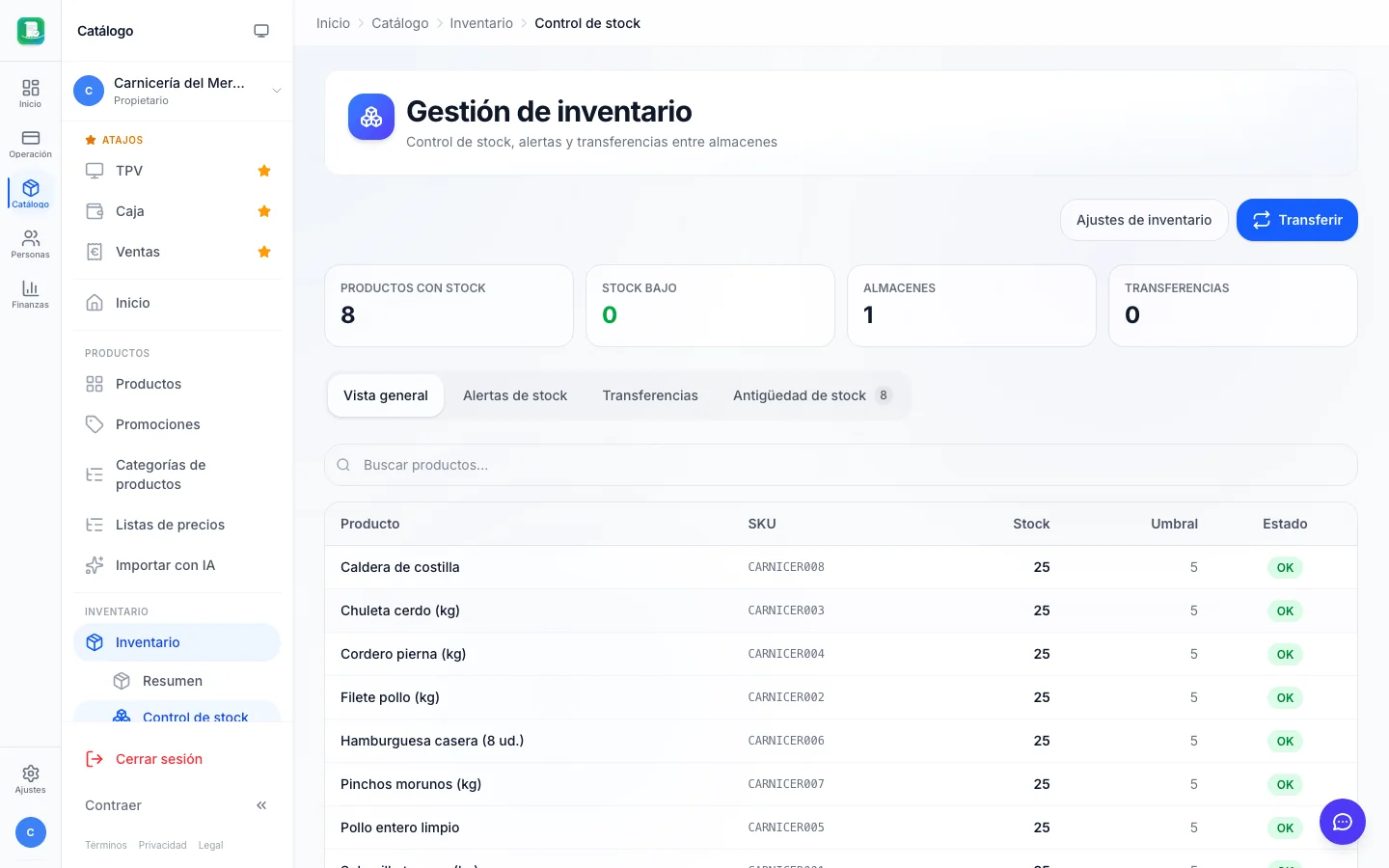
Task: Click Filete pollo (kg) product name
Action: (390, 697)
